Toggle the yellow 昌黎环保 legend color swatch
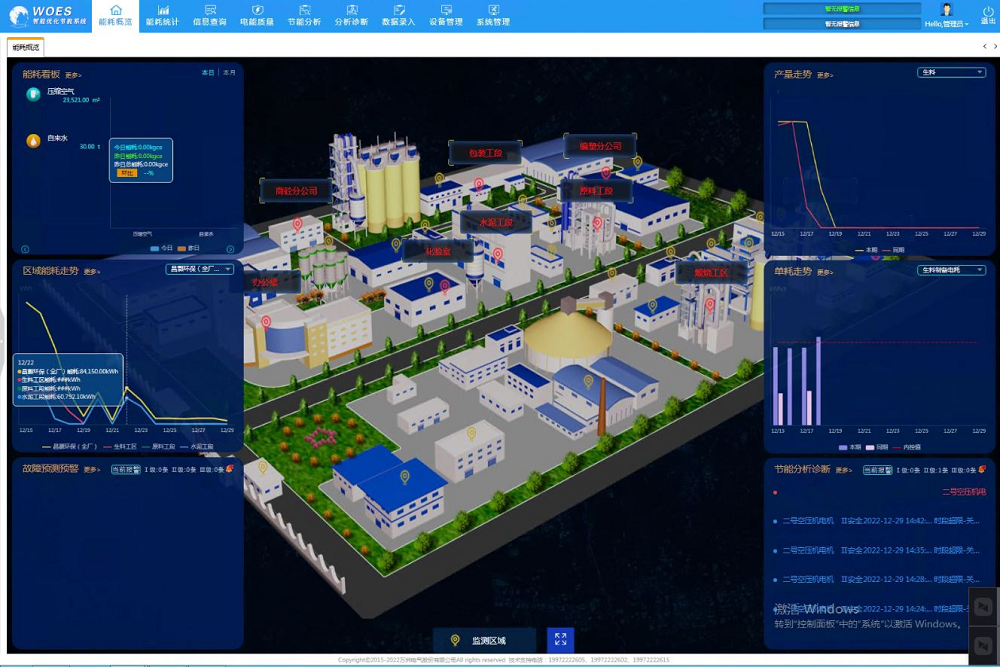1000x667 pixels. 46,447
